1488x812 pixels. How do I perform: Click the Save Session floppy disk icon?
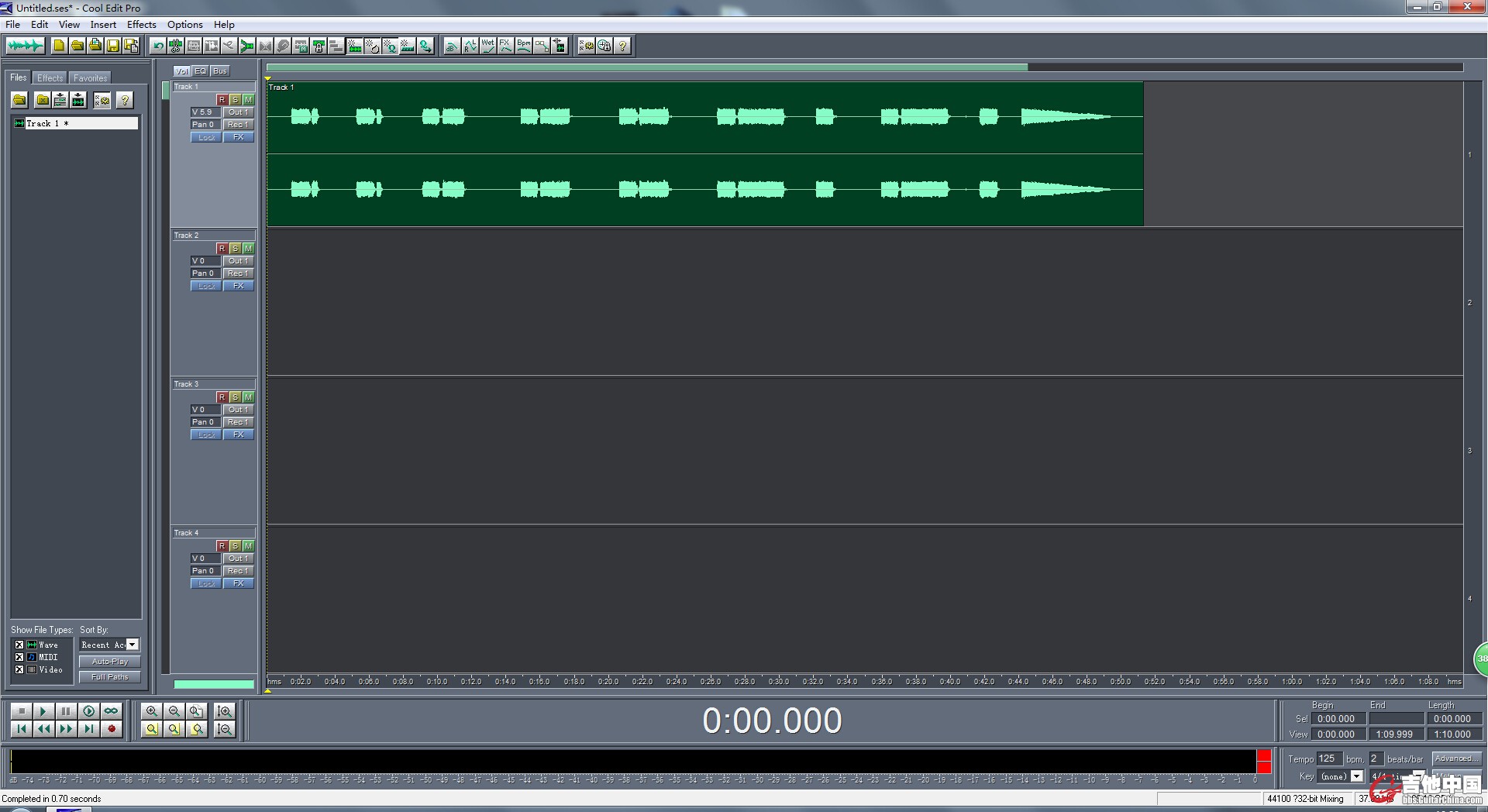113,46
